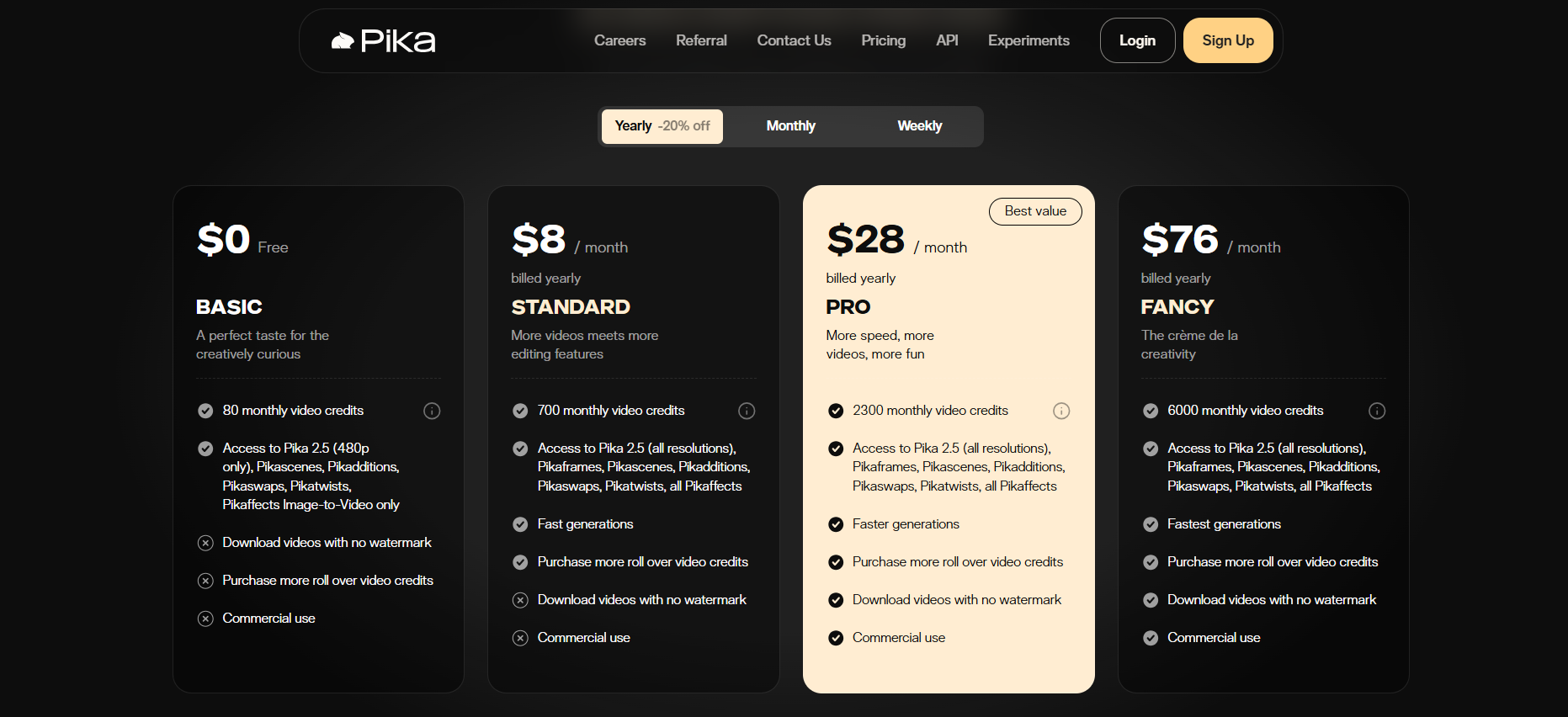The height and width of the screenshot is (717, 1568).
Task: Open Contact Us in the navigation bar
Action: pos(794,40)
